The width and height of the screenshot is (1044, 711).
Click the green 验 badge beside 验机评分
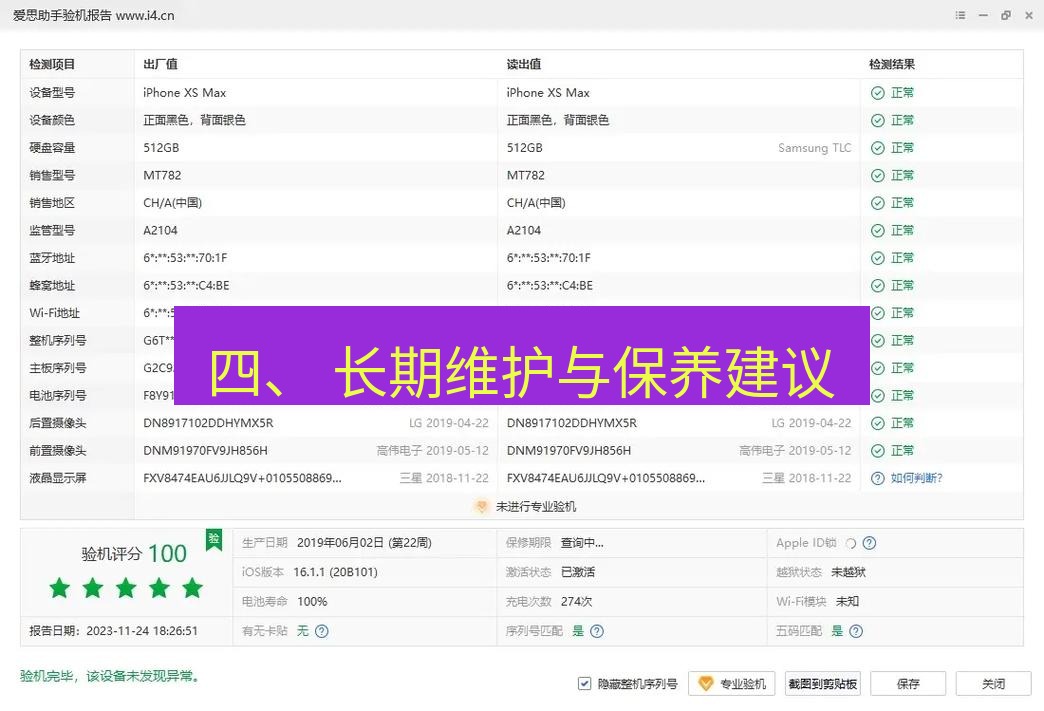point(213,538)
